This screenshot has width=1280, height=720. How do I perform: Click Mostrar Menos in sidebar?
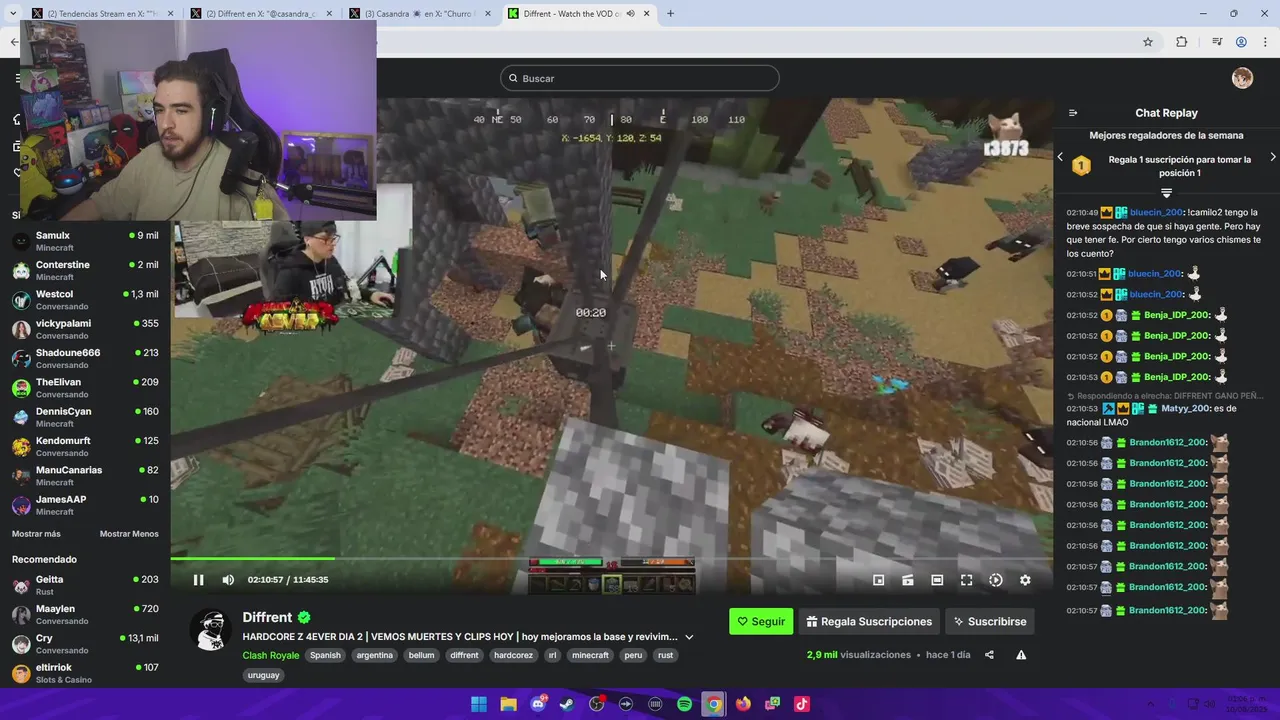point(129,534)
